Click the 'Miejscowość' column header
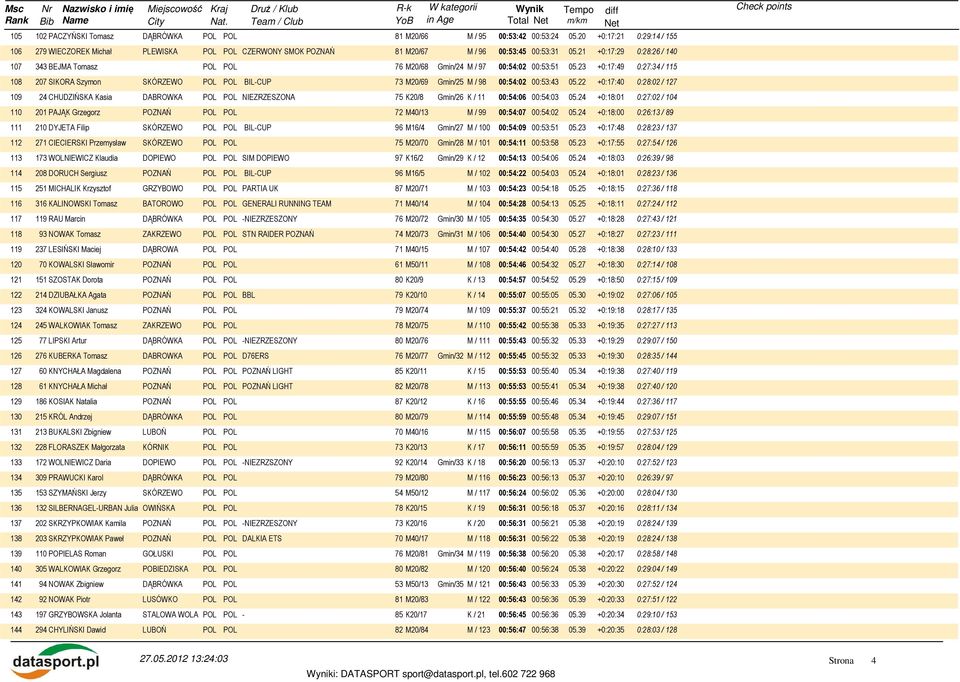 pos(174,9)
